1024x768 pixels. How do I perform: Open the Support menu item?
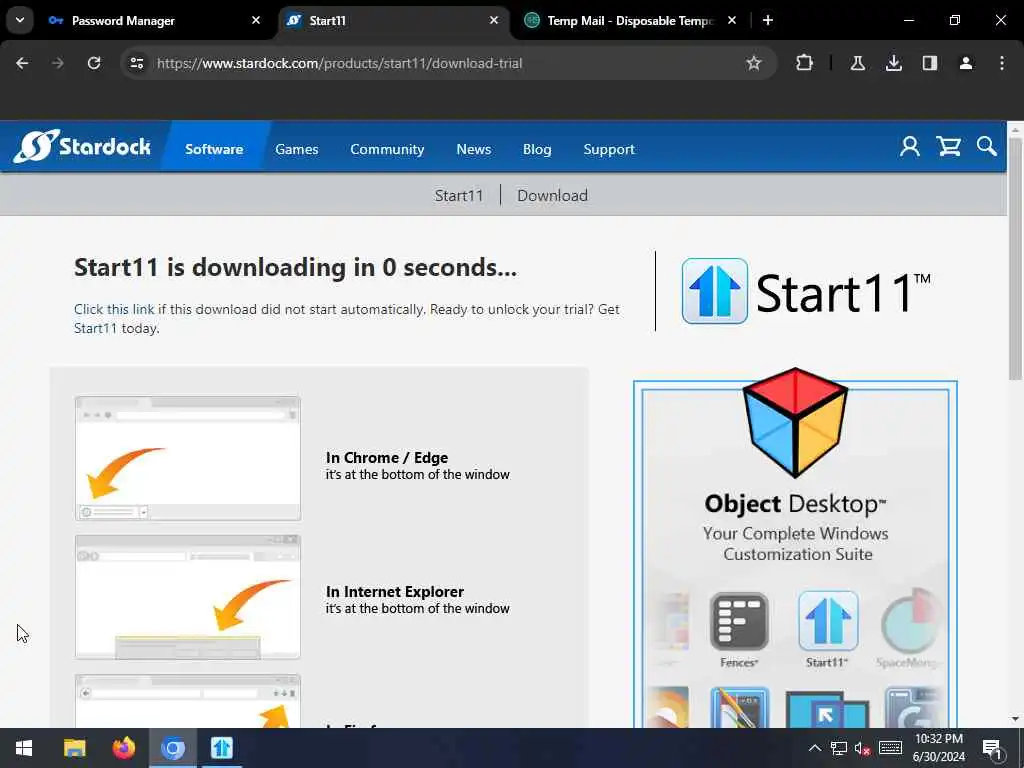pos(609,149)
